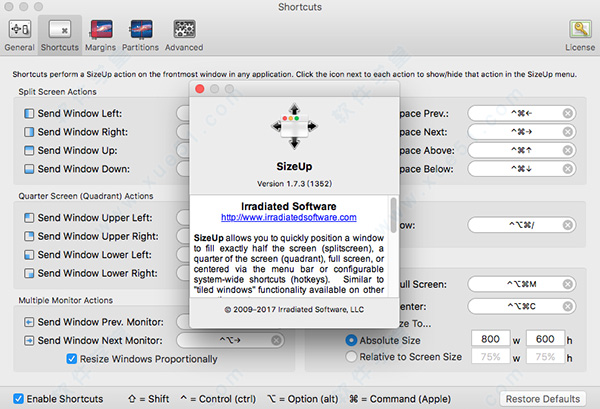Screen dimensions: 600x409
Task: Click the relative width 75% field
Action: coord(491,357)
